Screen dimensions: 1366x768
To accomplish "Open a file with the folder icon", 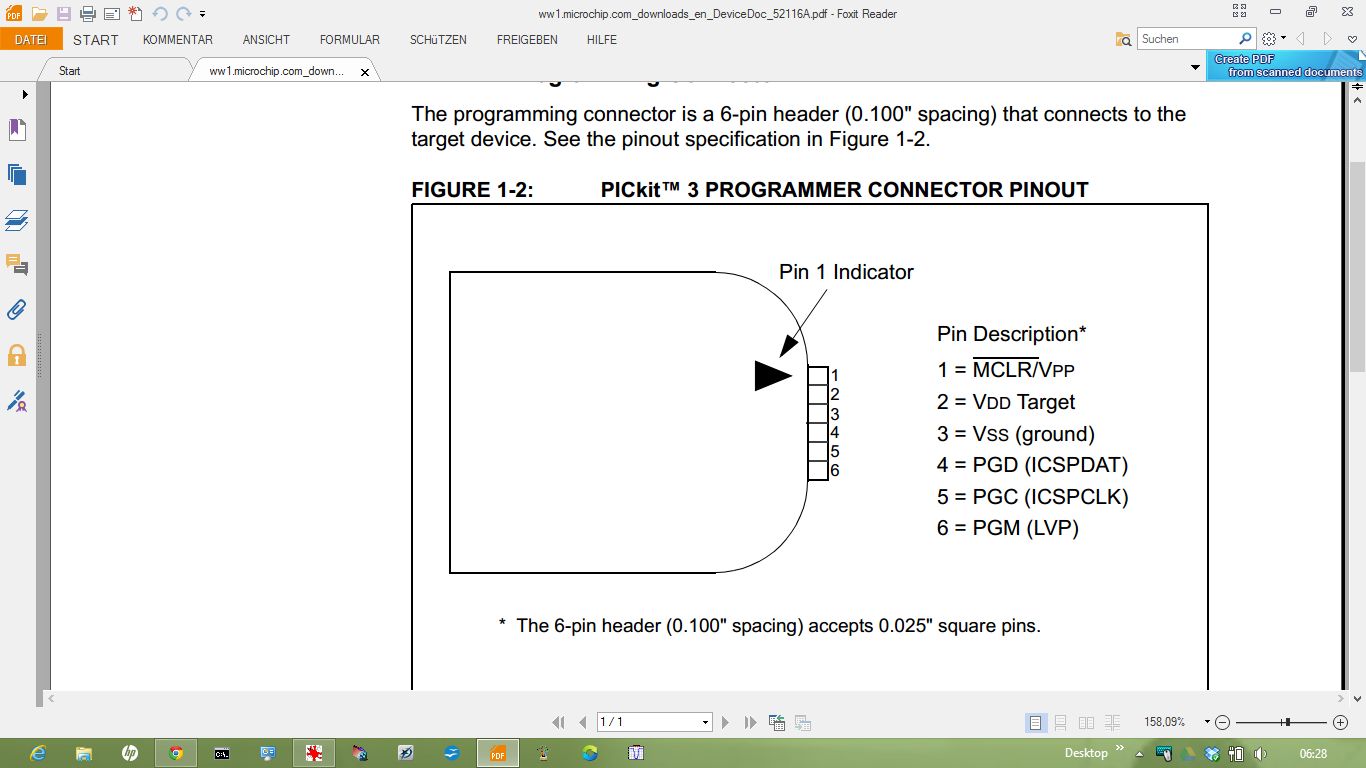I will (x=39, y=14).
